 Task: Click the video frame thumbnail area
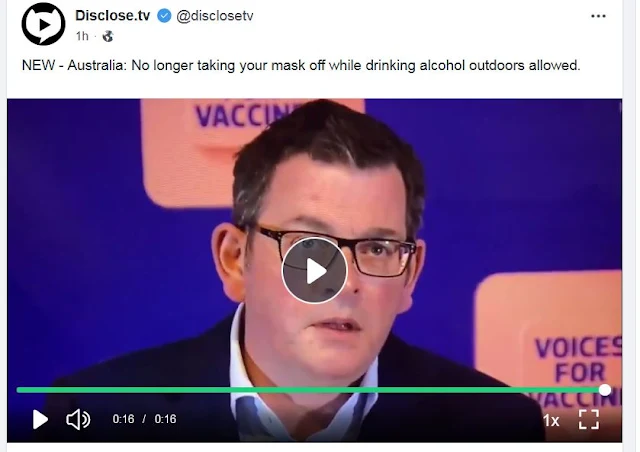tap(314, 270)
